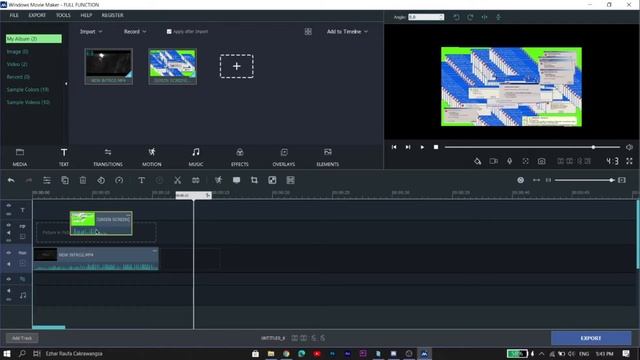Click the timeline speed gauge icon

pos(119,180)
